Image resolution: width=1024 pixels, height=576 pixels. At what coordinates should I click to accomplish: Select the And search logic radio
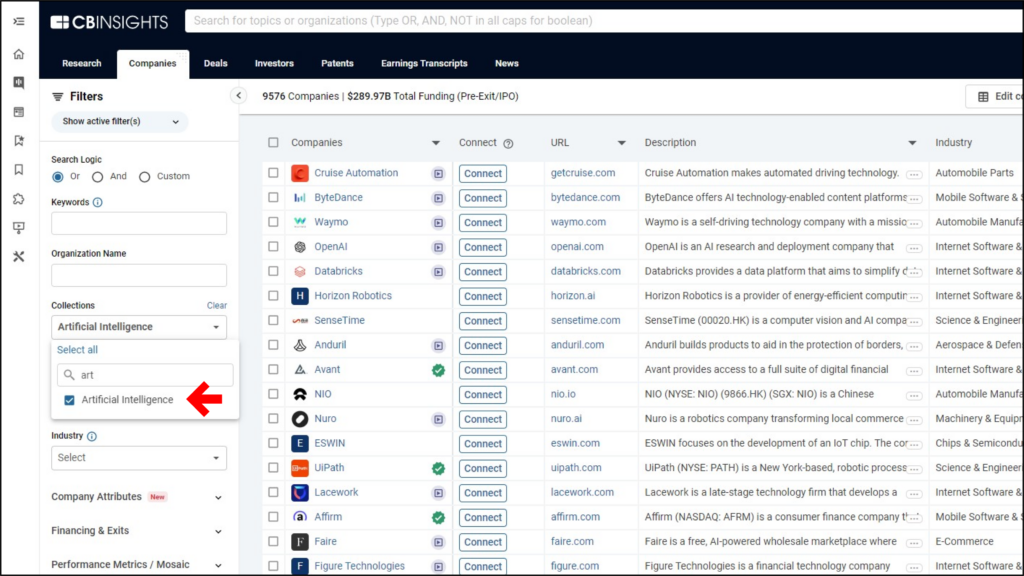tap(97, 177)
